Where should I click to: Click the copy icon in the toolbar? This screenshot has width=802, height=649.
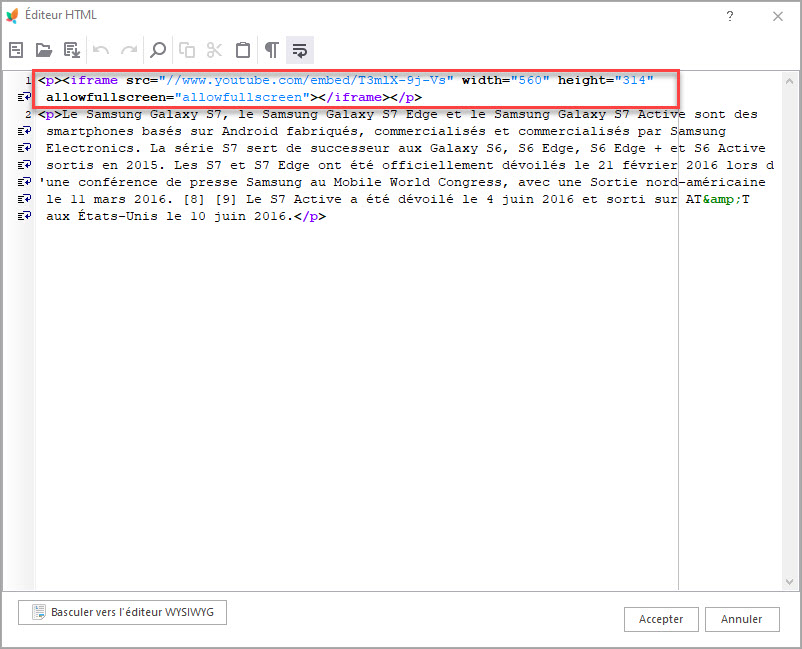[187, 50]
